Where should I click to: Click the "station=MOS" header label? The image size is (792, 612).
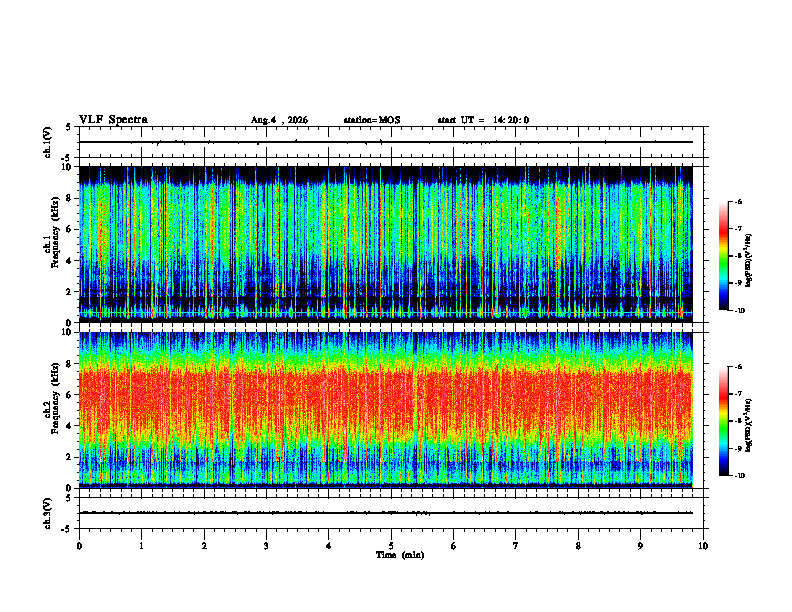tap(372, 120)
